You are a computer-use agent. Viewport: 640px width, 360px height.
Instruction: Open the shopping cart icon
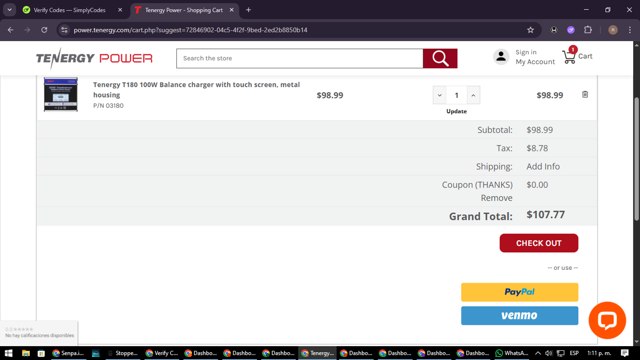tap(569, 56)
